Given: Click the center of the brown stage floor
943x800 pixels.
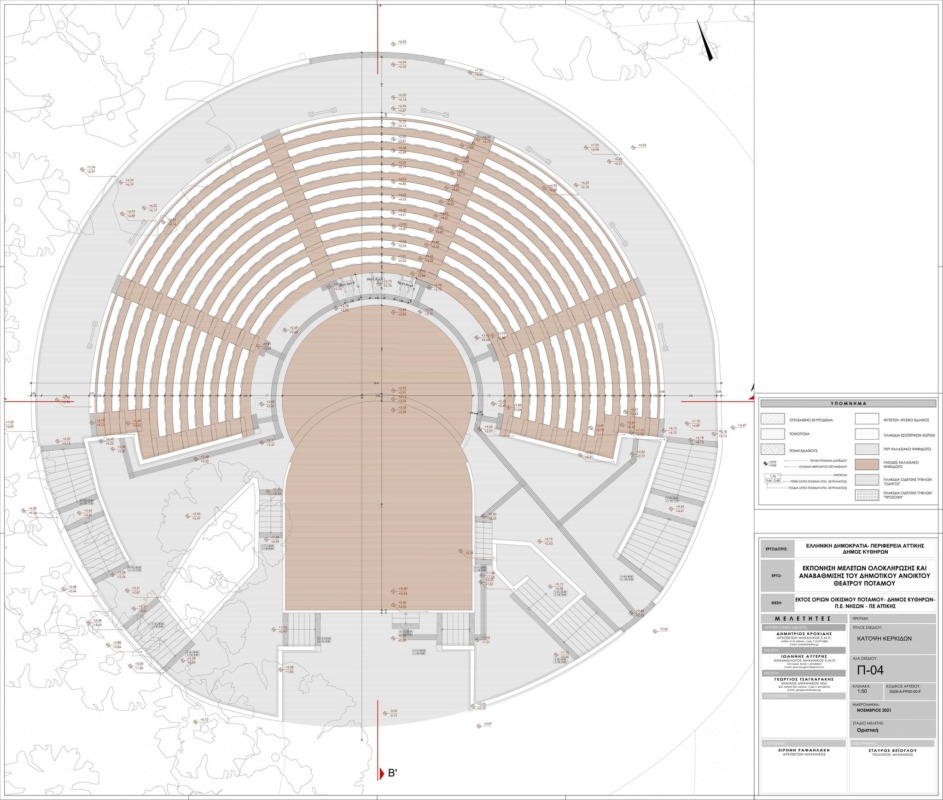Looking at the screenshot, I should (375, 460).
